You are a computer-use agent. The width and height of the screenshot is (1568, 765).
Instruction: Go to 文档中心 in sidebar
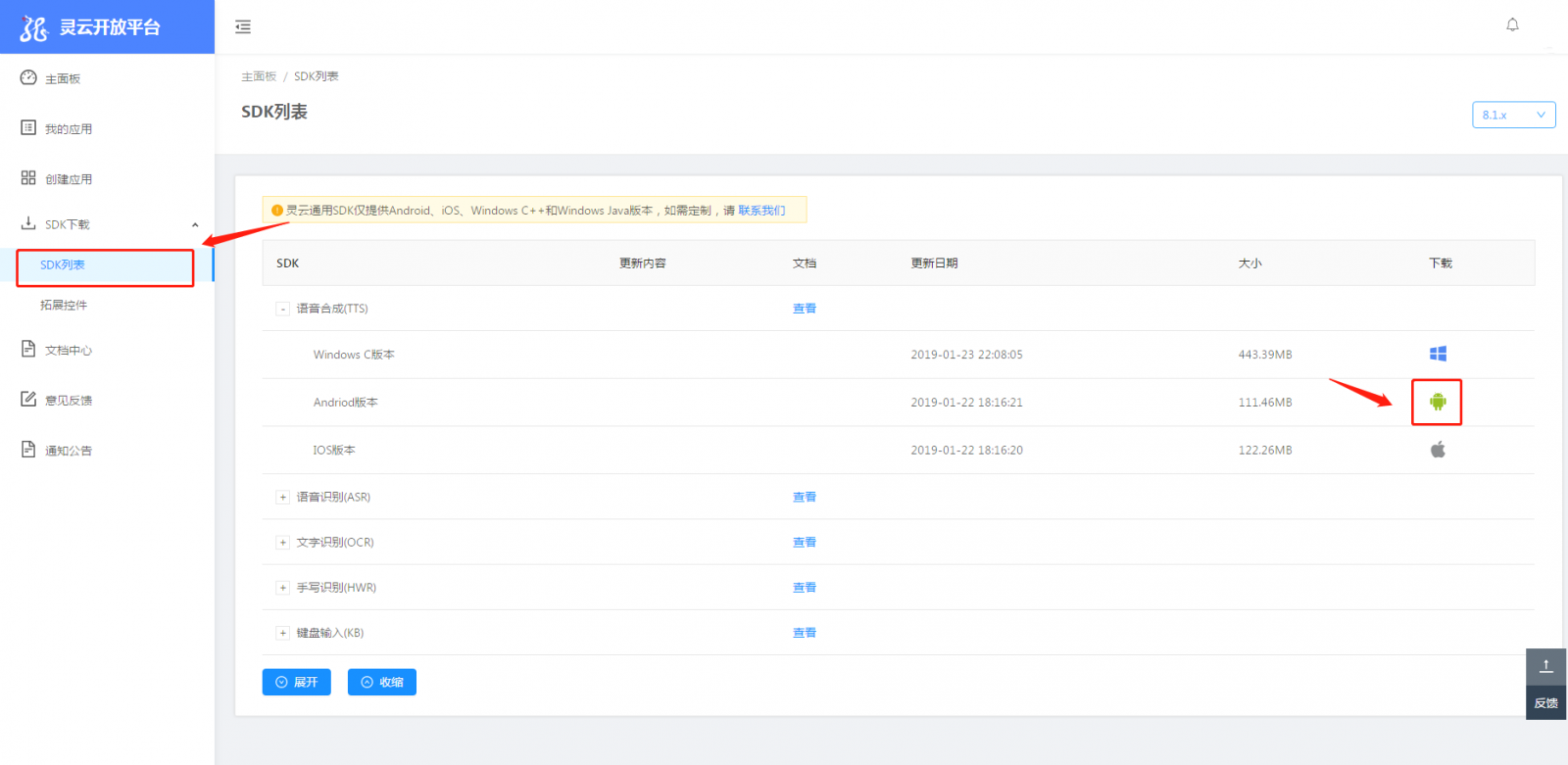pos(68,350)
